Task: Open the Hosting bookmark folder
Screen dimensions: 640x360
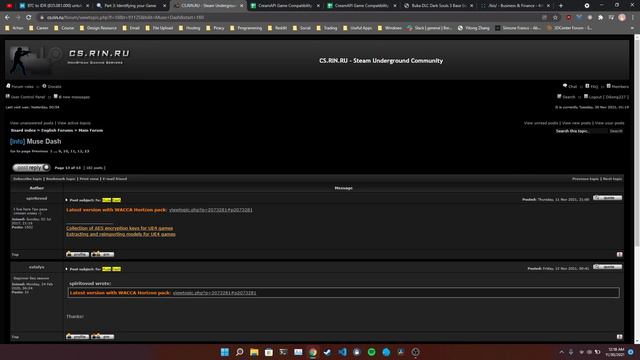Action: [x=189, y=28]
